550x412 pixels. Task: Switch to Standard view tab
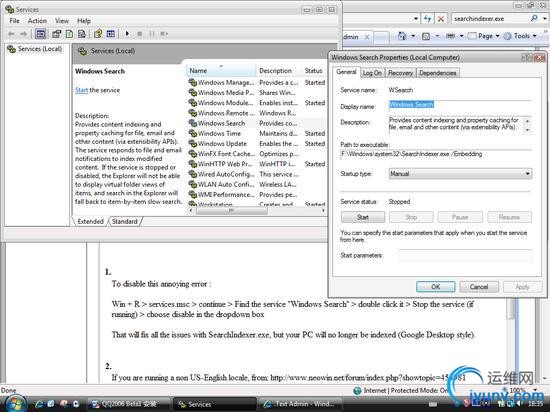[x=125, y=221]
